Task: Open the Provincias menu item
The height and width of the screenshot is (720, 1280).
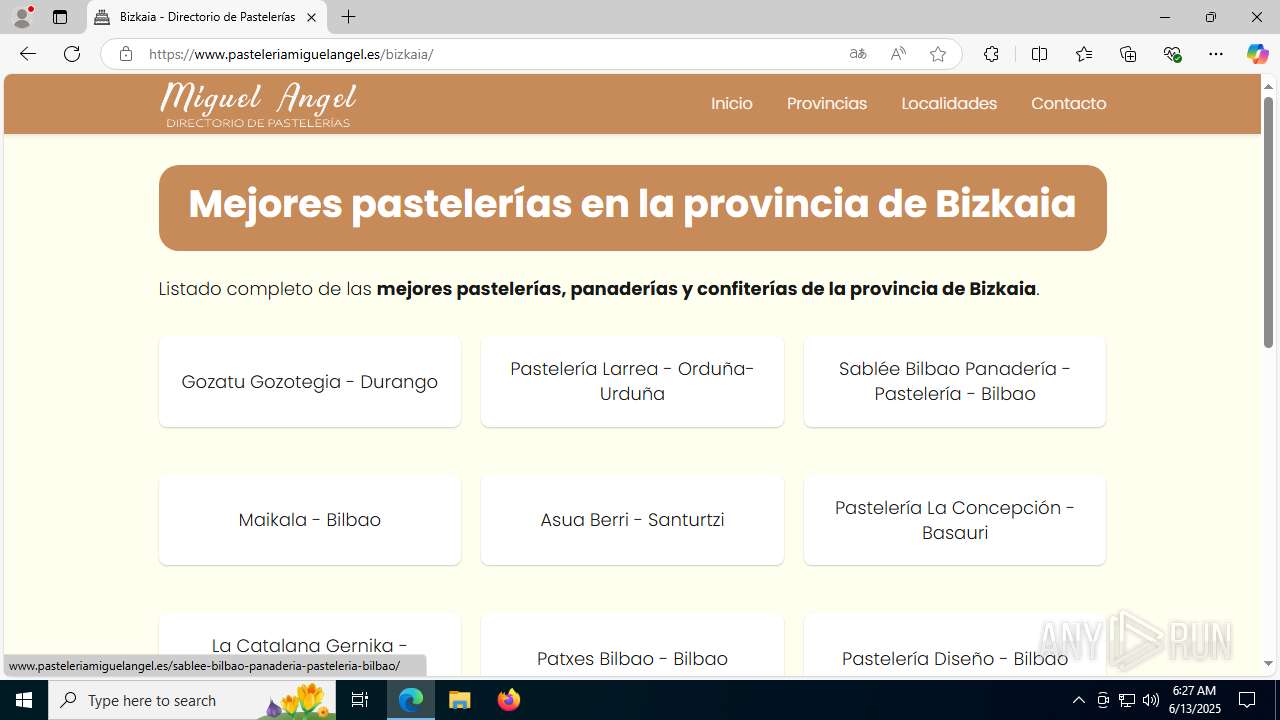Action: click(827, 103)
